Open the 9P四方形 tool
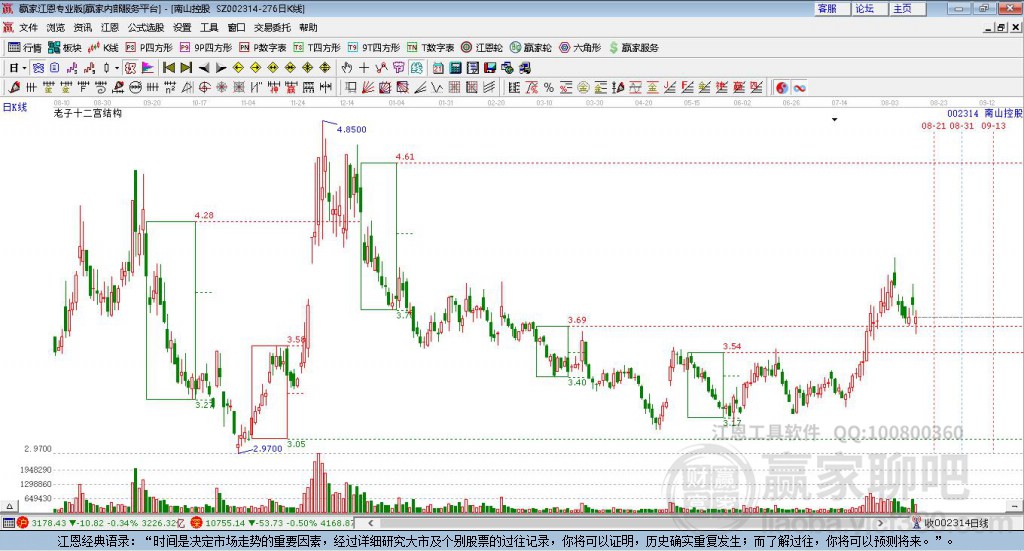The image size is (1024, 551). click(x=206, y=48)
